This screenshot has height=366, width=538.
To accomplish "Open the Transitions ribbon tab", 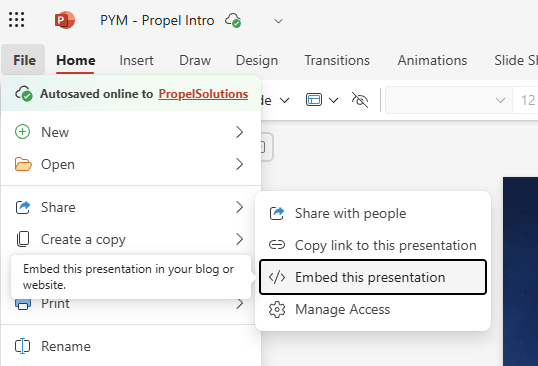I will coord(337,60).
